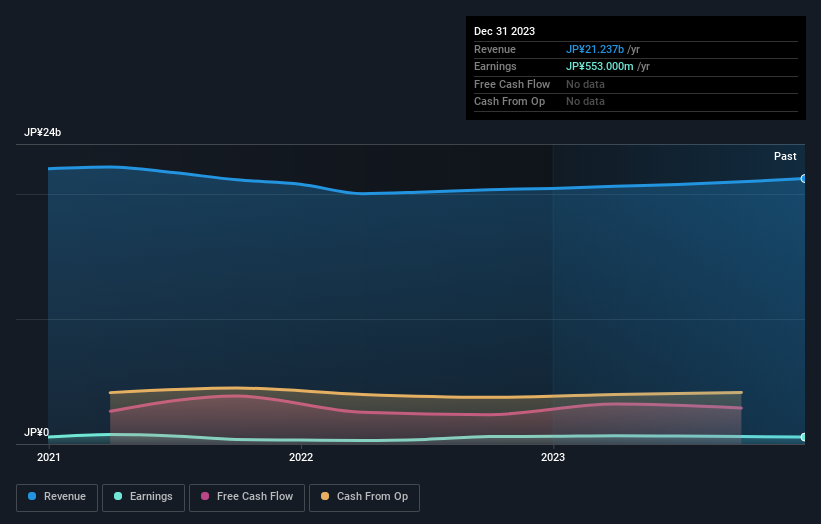
Task: Click the Revenue tooltip row label
Action: [495, 49]
